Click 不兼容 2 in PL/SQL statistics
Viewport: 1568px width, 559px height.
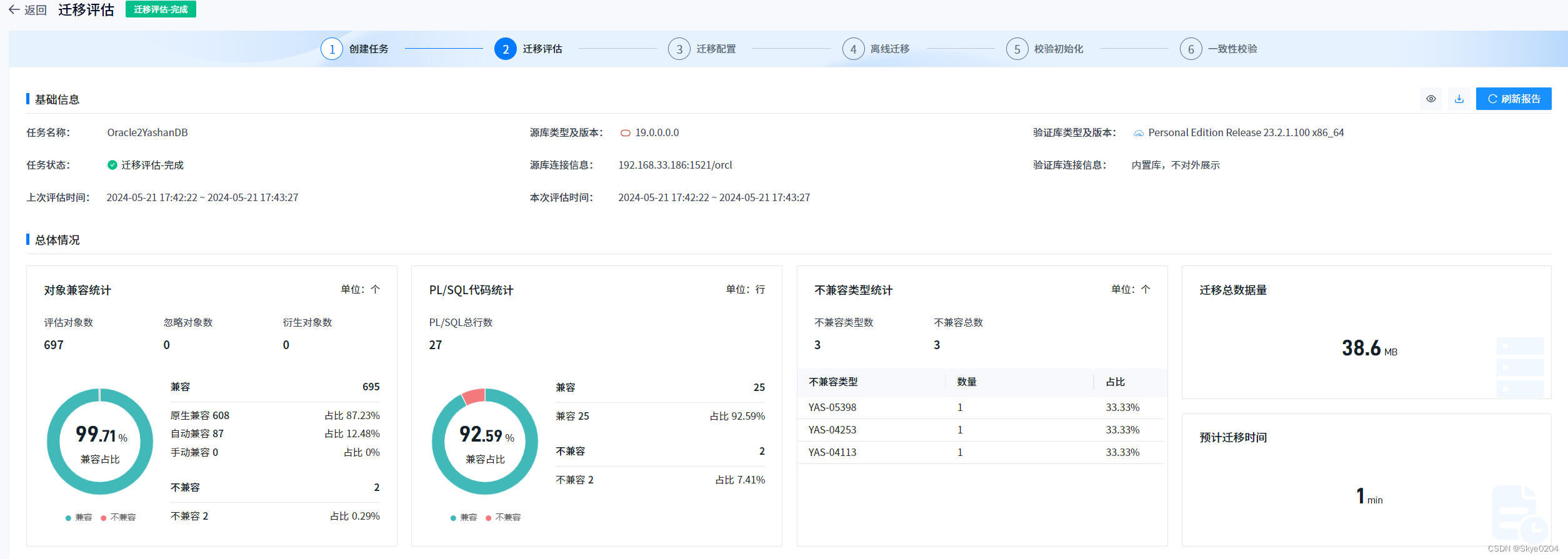point(574,480)
